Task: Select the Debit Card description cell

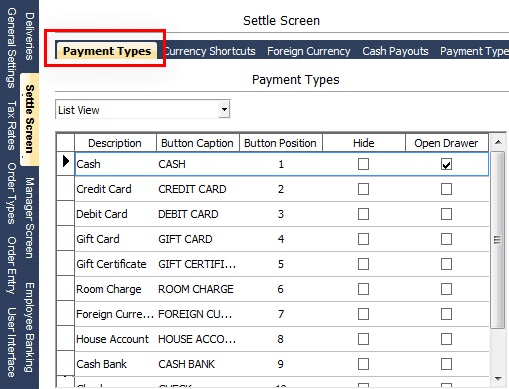Action: pyautogui.click(x=116, y=214)
